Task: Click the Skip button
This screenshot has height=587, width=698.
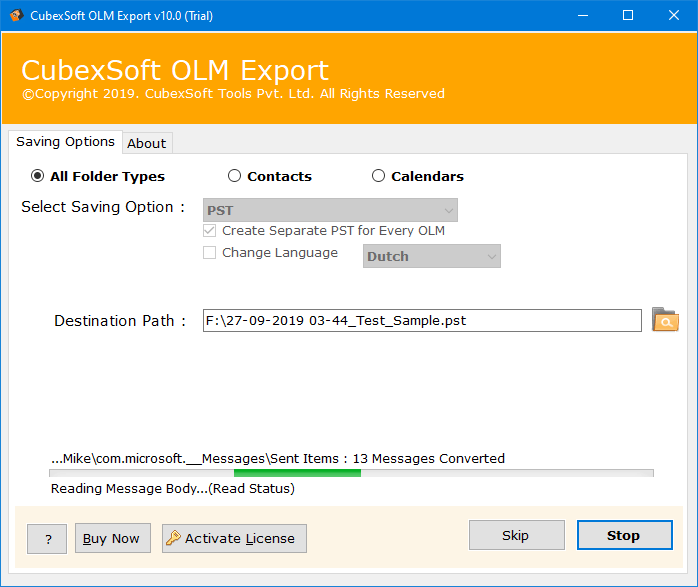Action: click(516, 535)
